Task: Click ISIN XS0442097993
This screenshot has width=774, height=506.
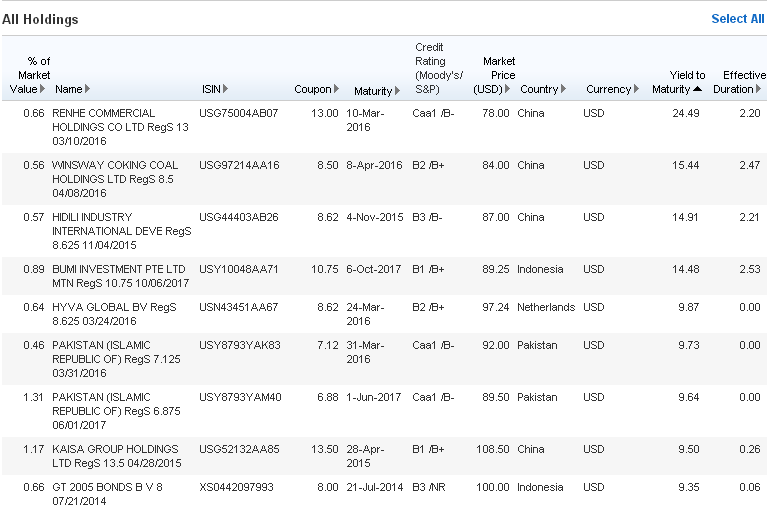Action: tap(236, 487)
